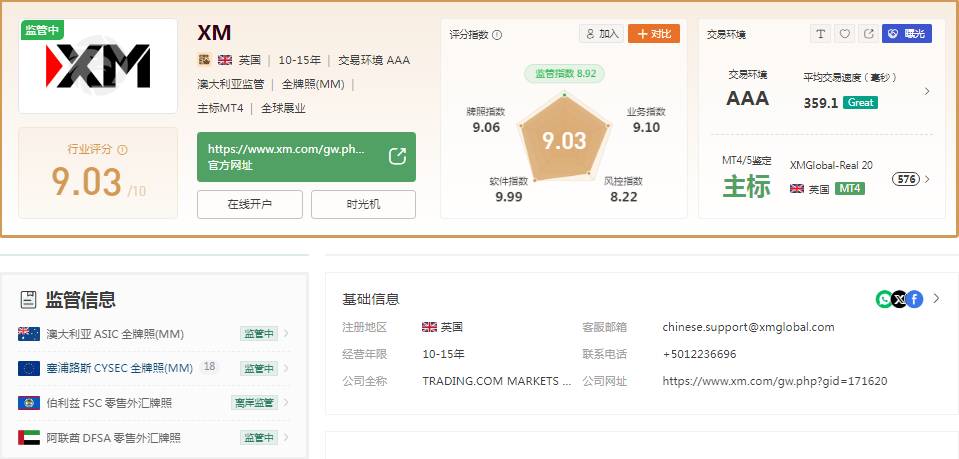Click the TRADING.COM MARKETS company name

coord(497,381)
